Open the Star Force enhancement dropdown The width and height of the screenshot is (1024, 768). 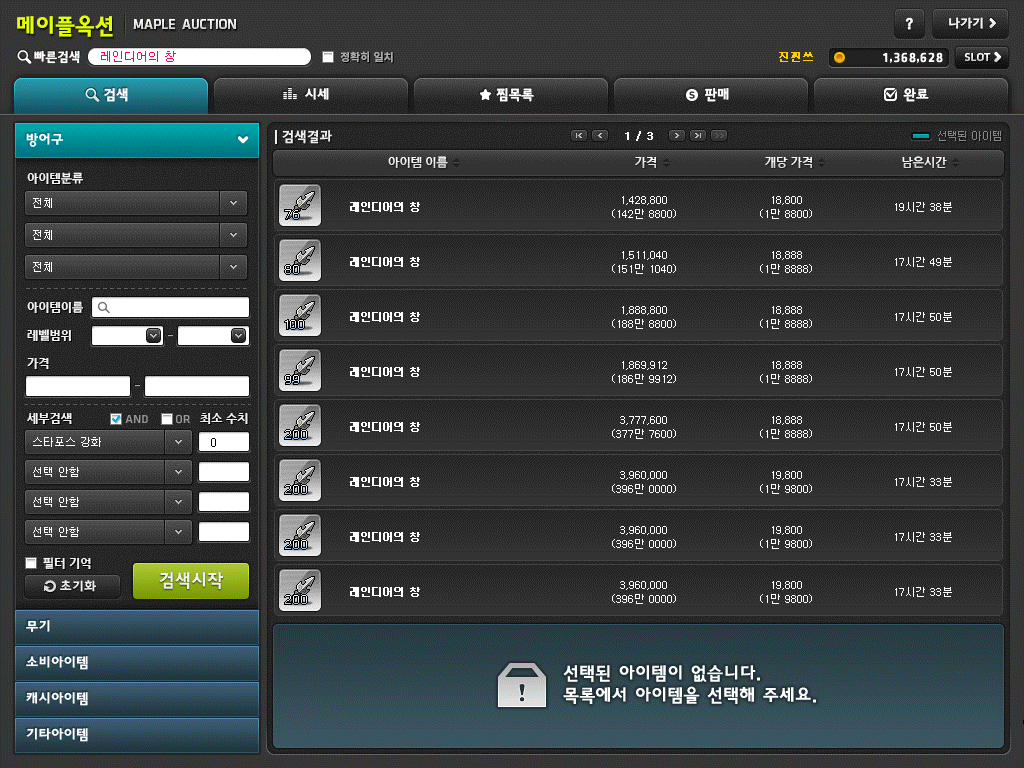click(108, 442)
